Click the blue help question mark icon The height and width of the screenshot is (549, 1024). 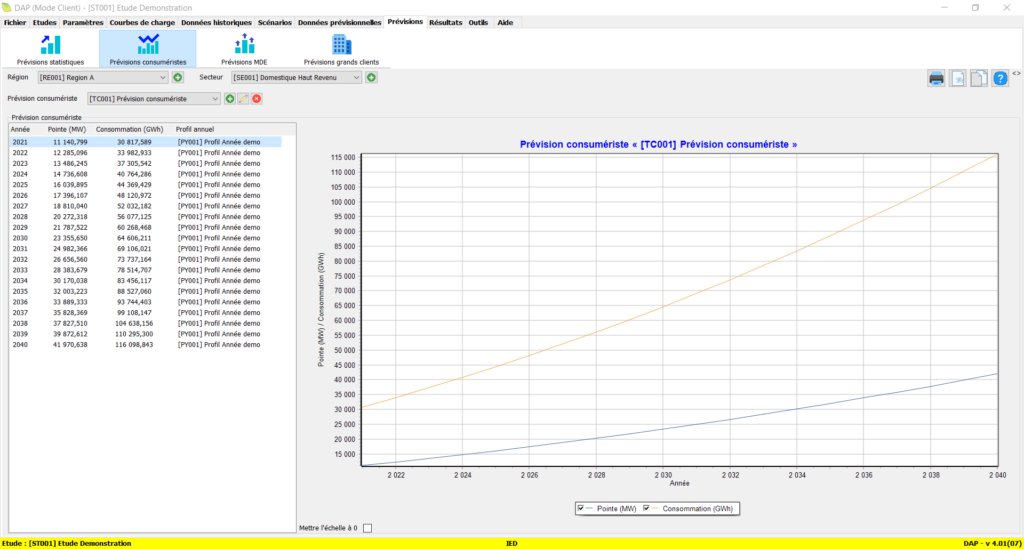tap(999, 78)
